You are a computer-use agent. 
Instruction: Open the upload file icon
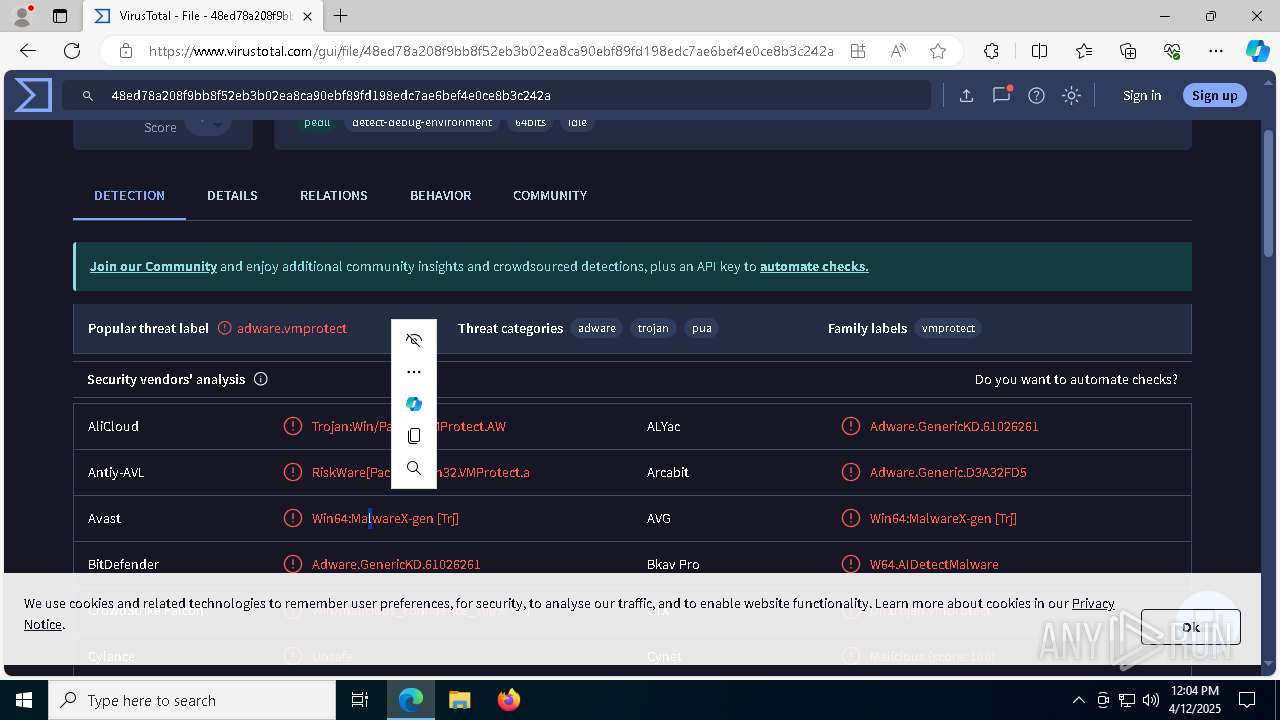click(966, 96)
